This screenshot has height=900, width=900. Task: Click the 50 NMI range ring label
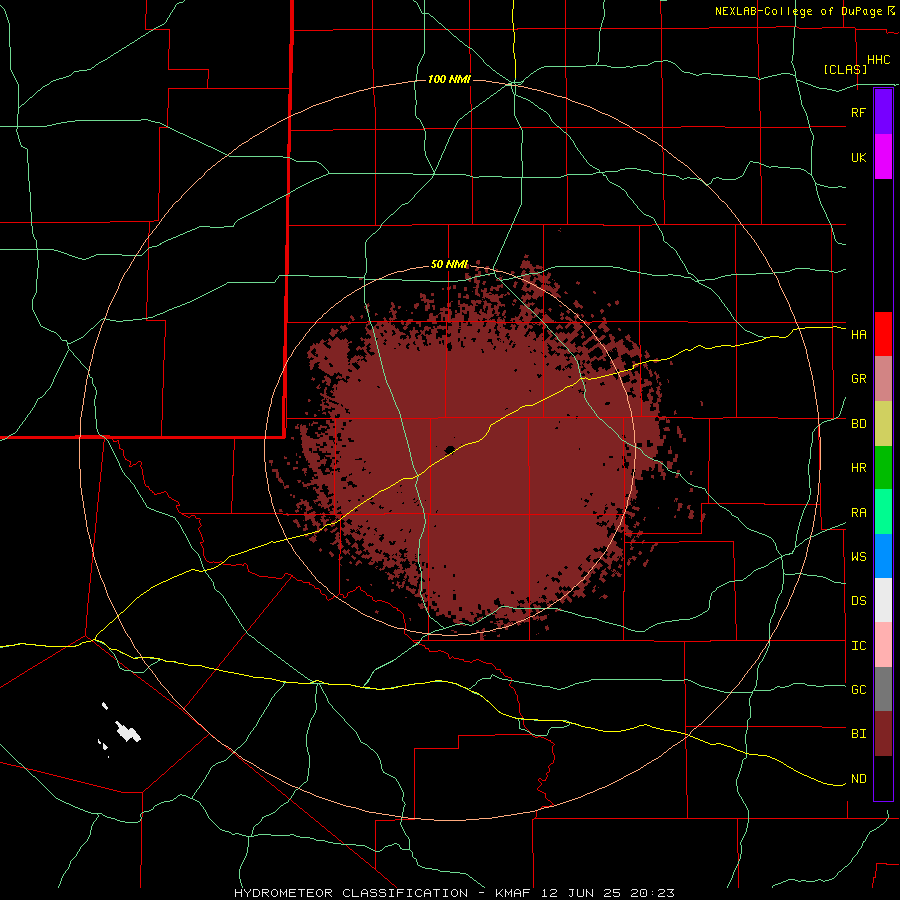[449, 264]
